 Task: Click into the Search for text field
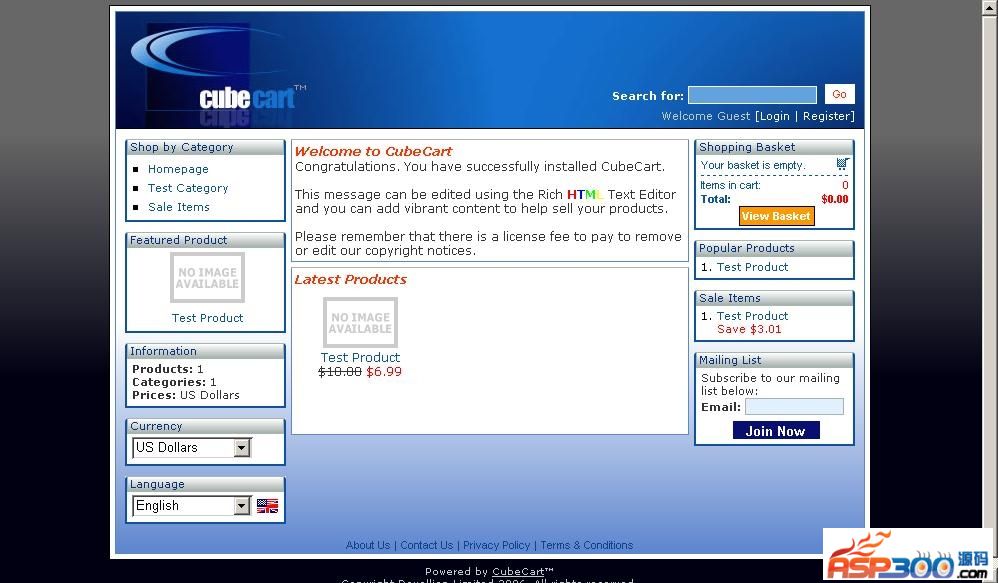click(752, 95)
